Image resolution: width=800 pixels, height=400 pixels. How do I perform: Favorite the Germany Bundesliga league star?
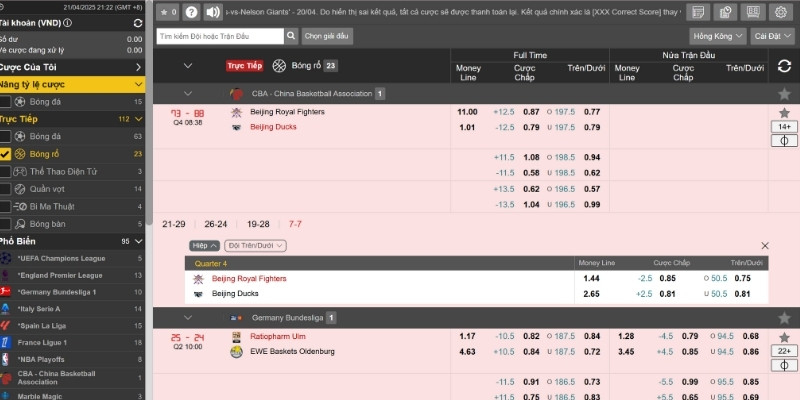(x=784, y=318)
